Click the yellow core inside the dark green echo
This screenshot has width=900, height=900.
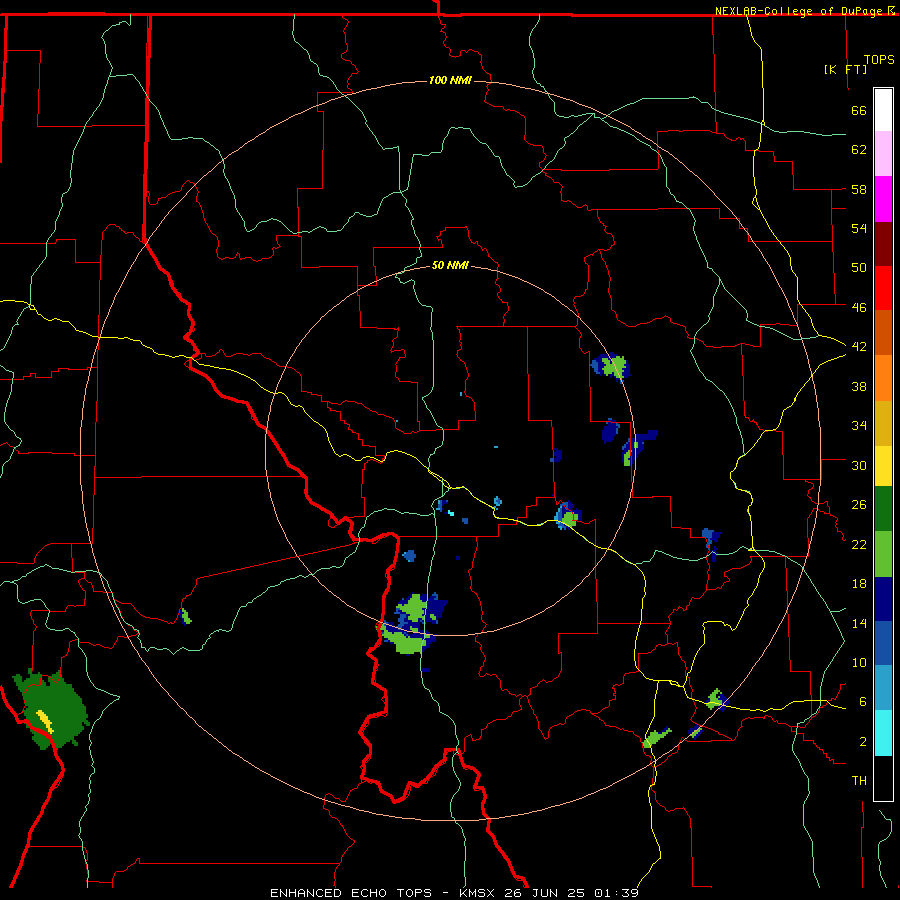45,721
